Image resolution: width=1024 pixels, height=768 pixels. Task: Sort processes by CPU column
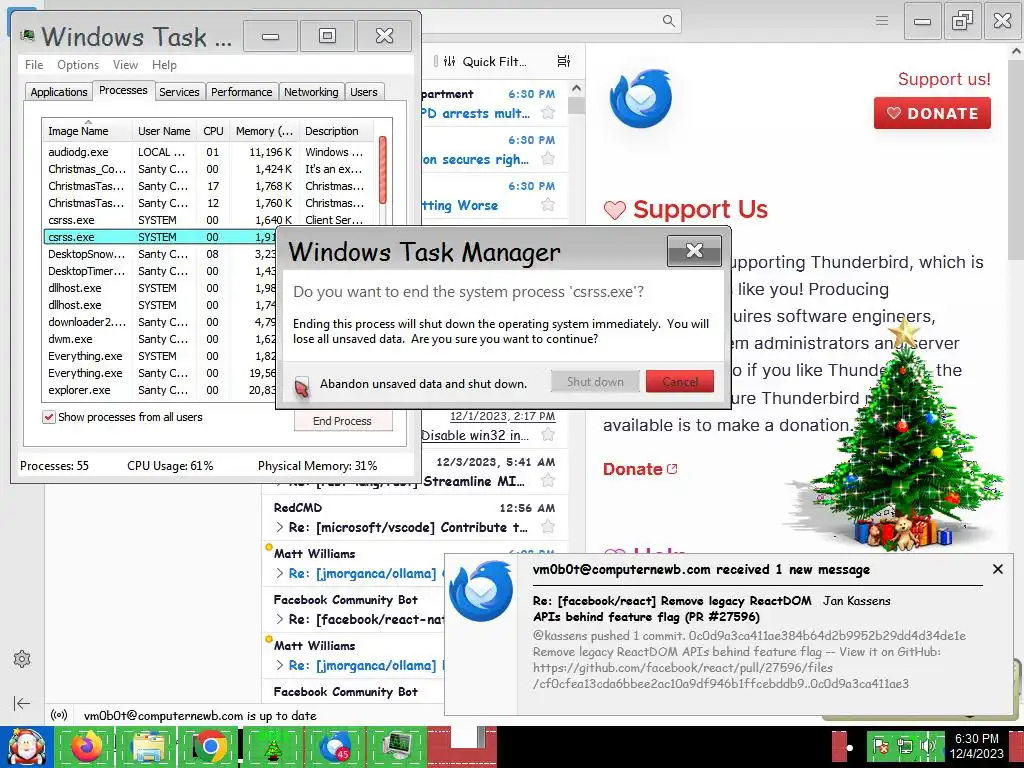pos(213,131)
